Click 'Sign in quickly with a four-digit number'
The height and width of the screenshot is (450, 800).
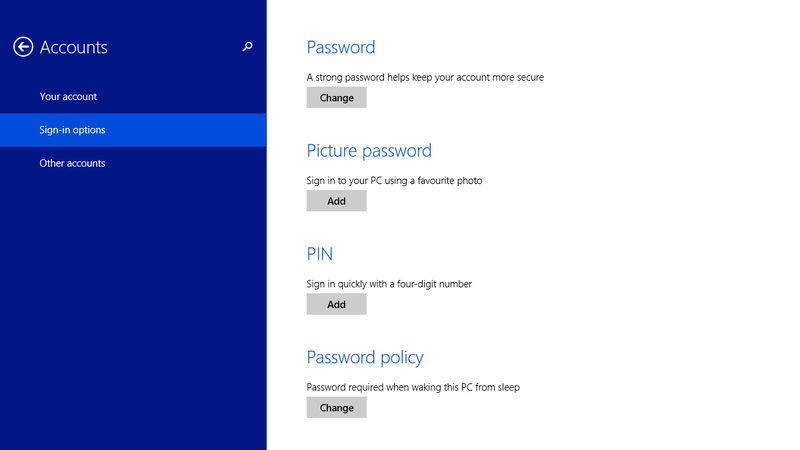[x=389, y=284]
